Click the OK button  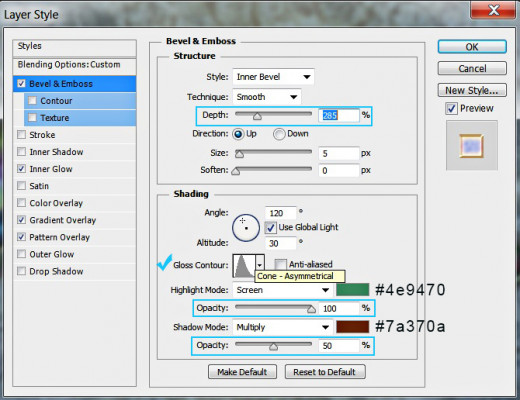[472, 47]
